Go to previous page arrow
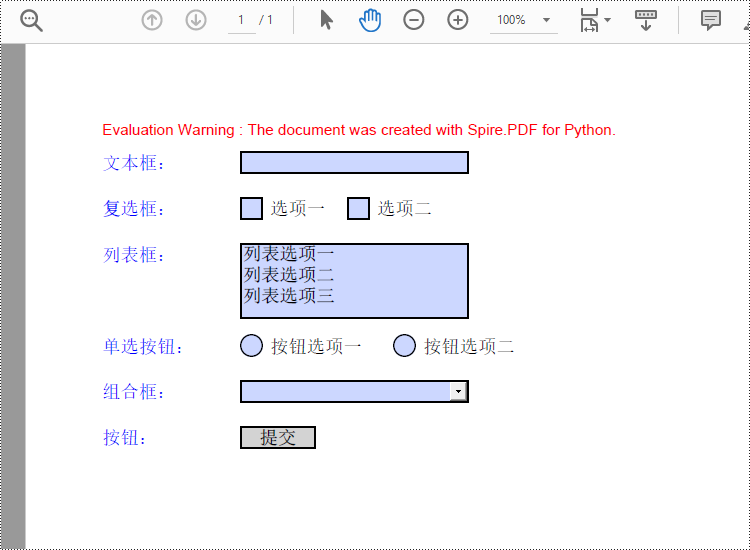750x550 pixels. coord(152,20)
